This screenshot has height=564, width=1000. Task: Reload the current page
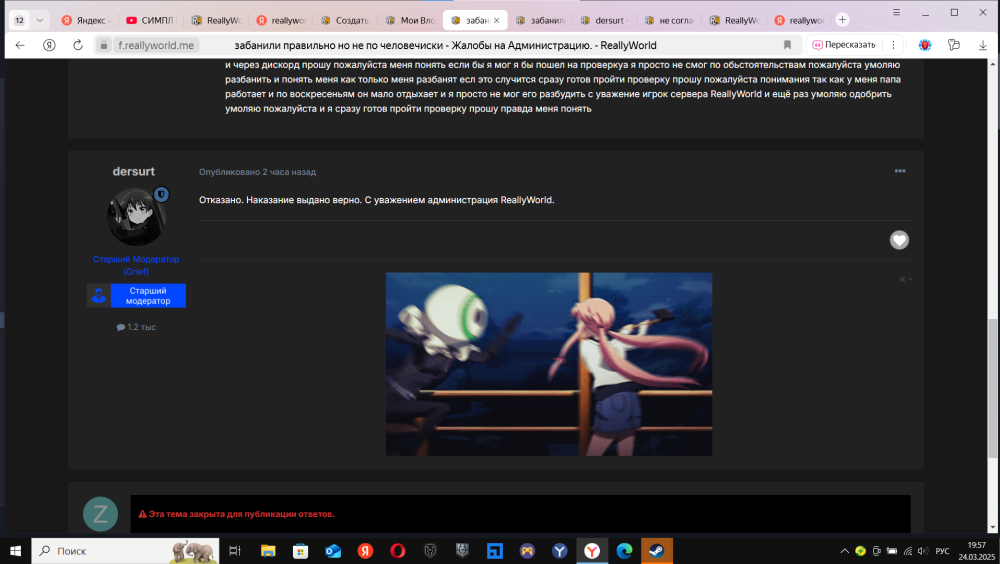[78, 45]
